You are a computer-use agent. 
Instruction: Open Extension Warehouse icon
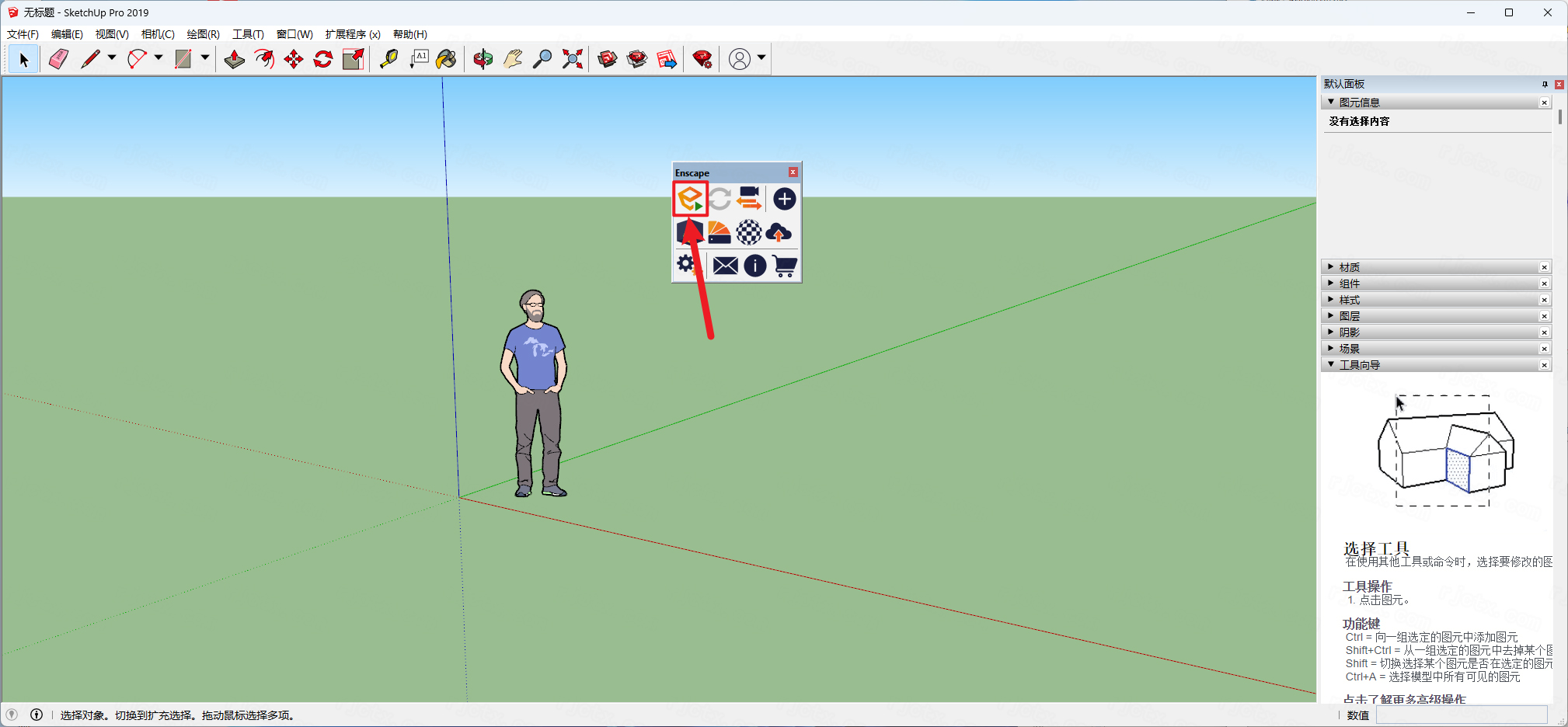point(637,59)
